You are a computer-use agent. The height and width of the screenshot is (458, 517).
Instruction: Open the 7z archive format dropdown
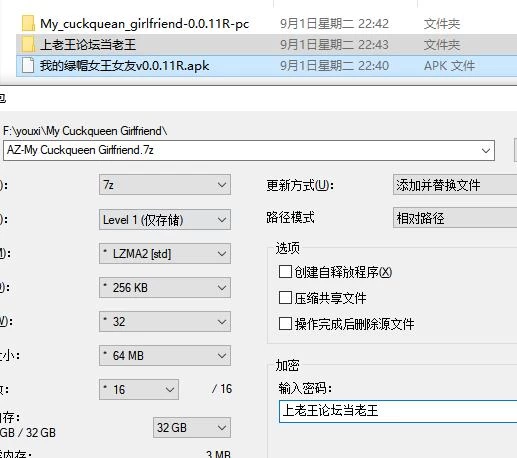pyautogui.click(x=165, y=185)
